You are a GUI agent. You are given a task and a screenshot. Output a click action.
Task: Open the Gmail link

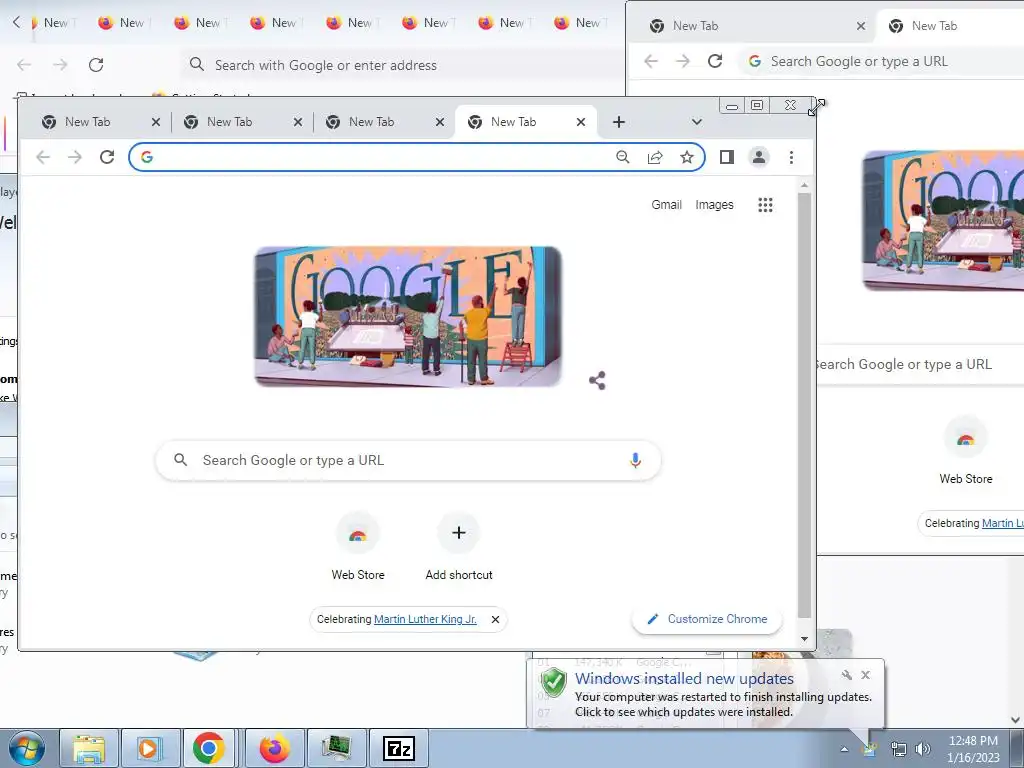(x=666, y=205)
